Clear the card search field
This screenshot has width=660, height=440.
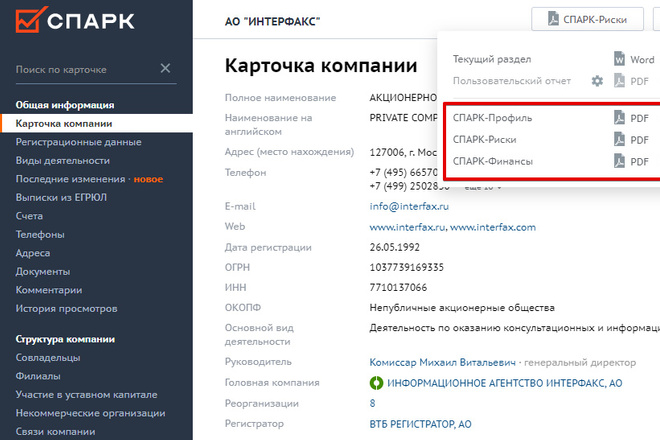[x=165, y=68]
